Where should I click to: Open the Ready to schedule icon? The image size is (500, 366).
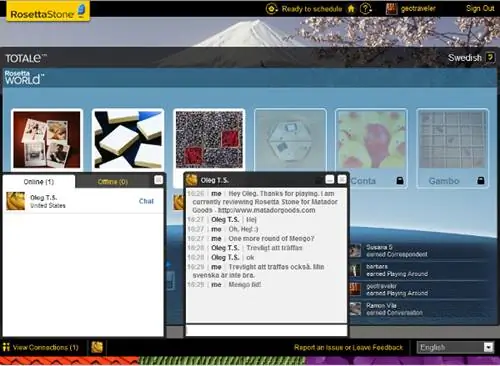[x=271, y=9]
